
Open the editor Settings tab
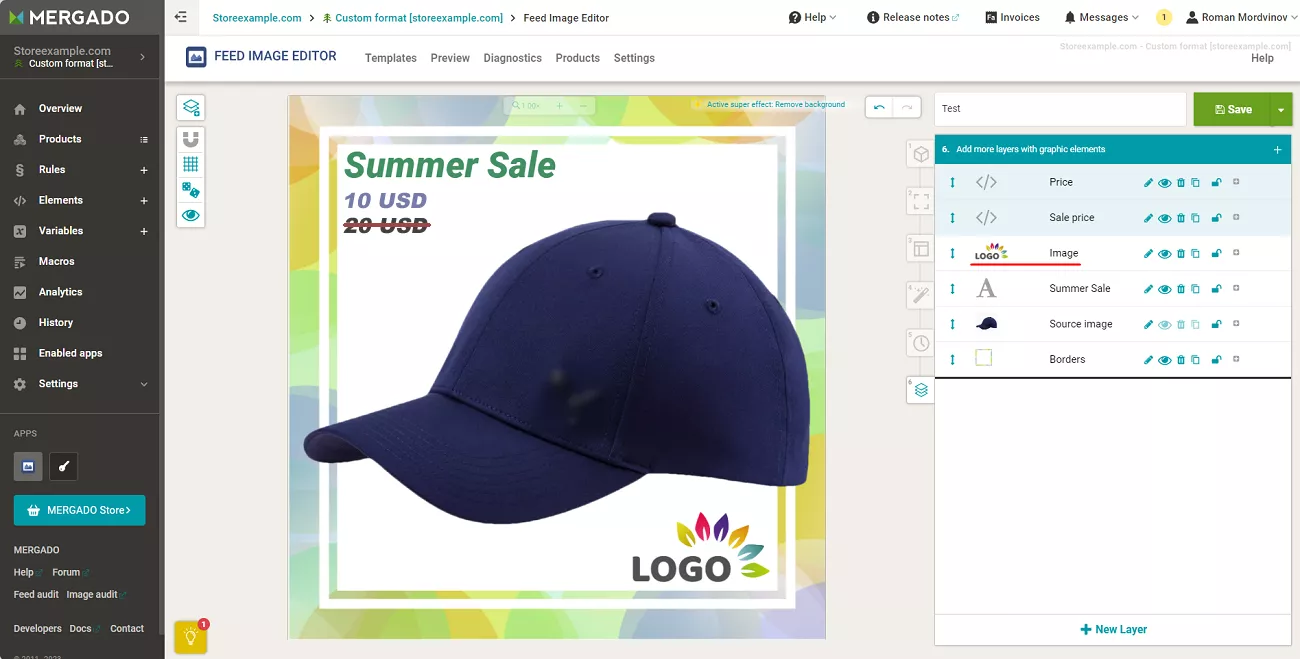pos(634,58)
